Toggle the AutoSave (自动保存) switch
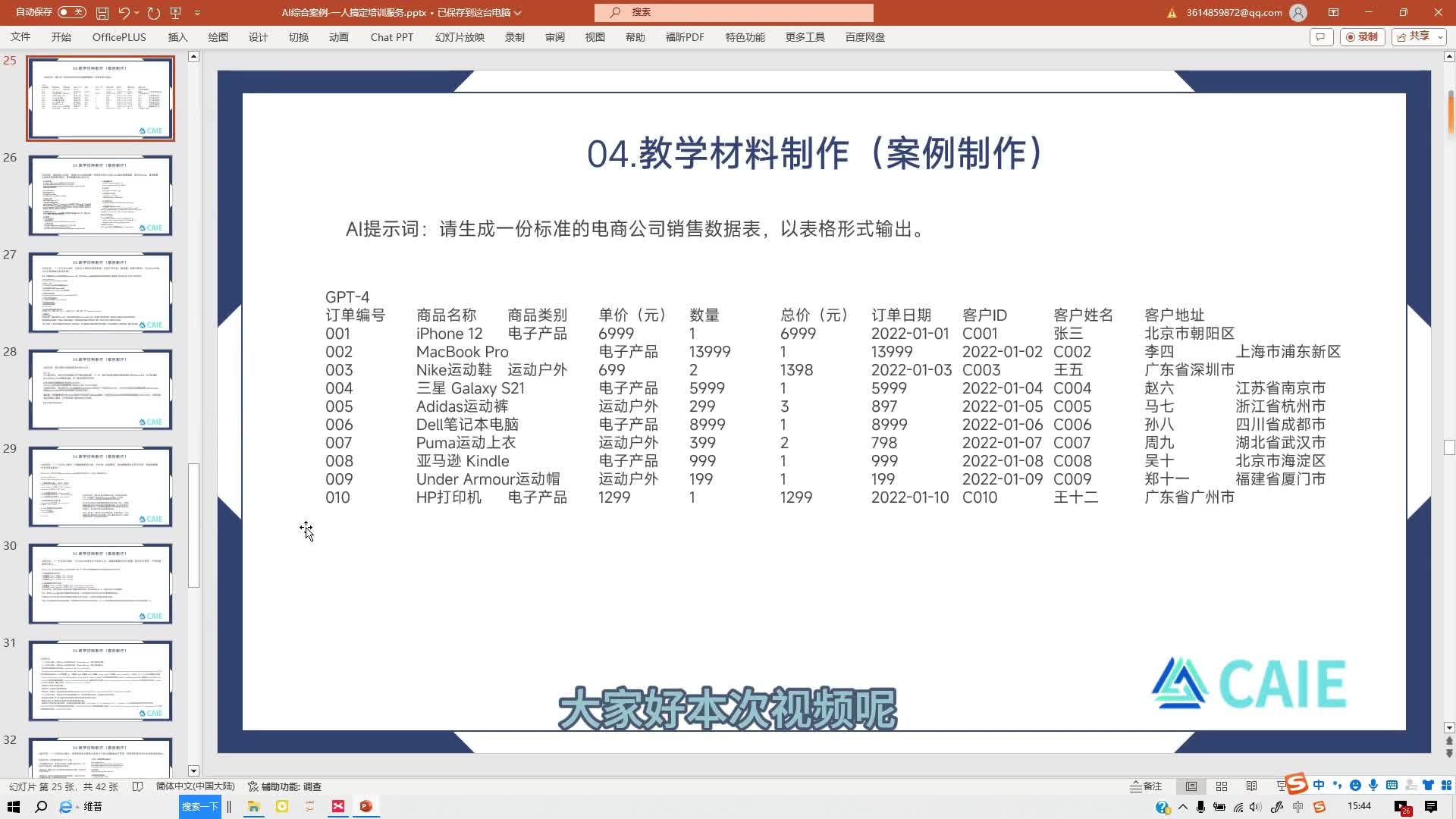 [72, 12]
